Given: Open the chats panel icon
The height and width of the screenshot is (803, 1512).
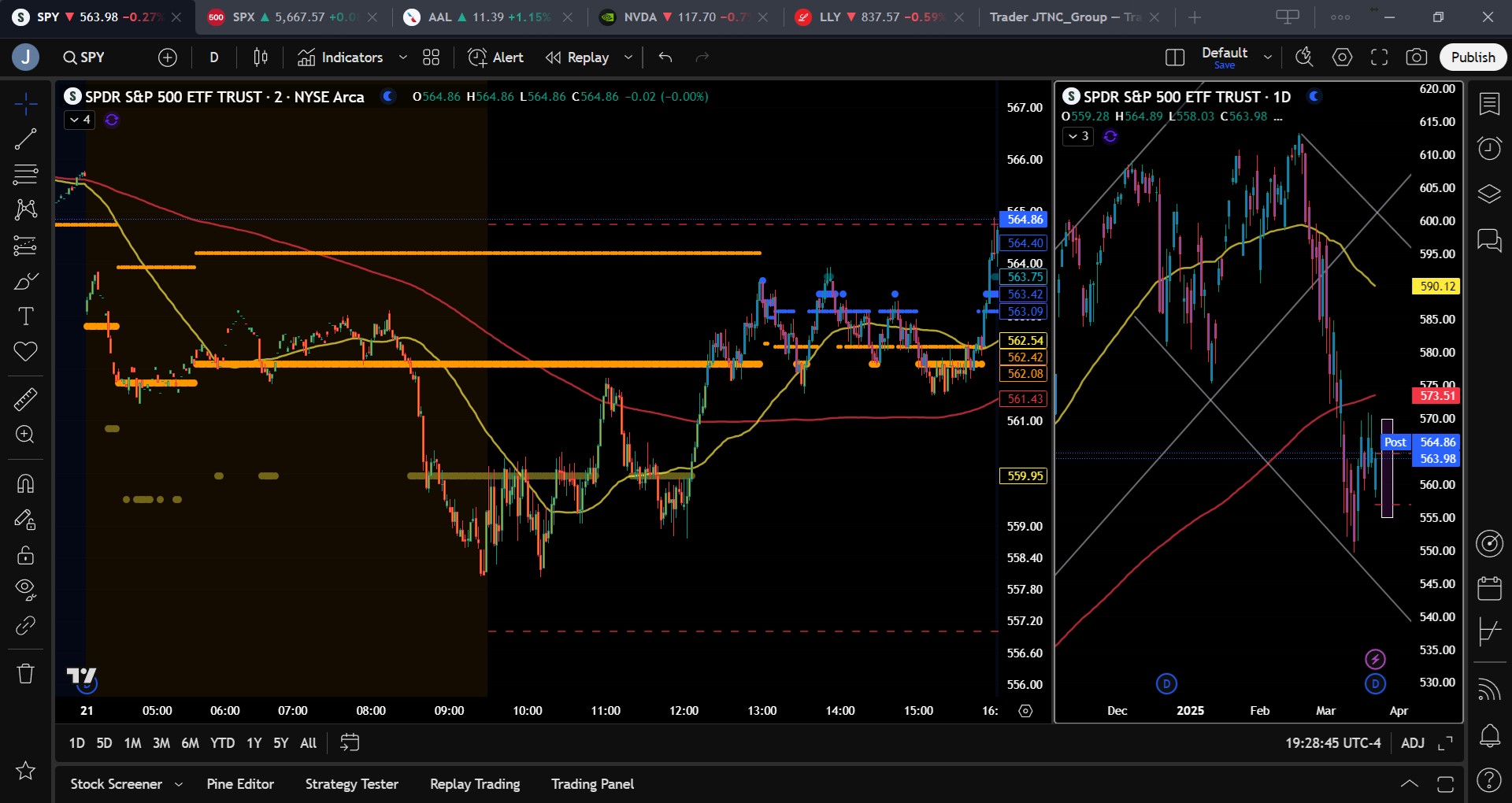Looking at the screenshot, I should coord(1489,239).
